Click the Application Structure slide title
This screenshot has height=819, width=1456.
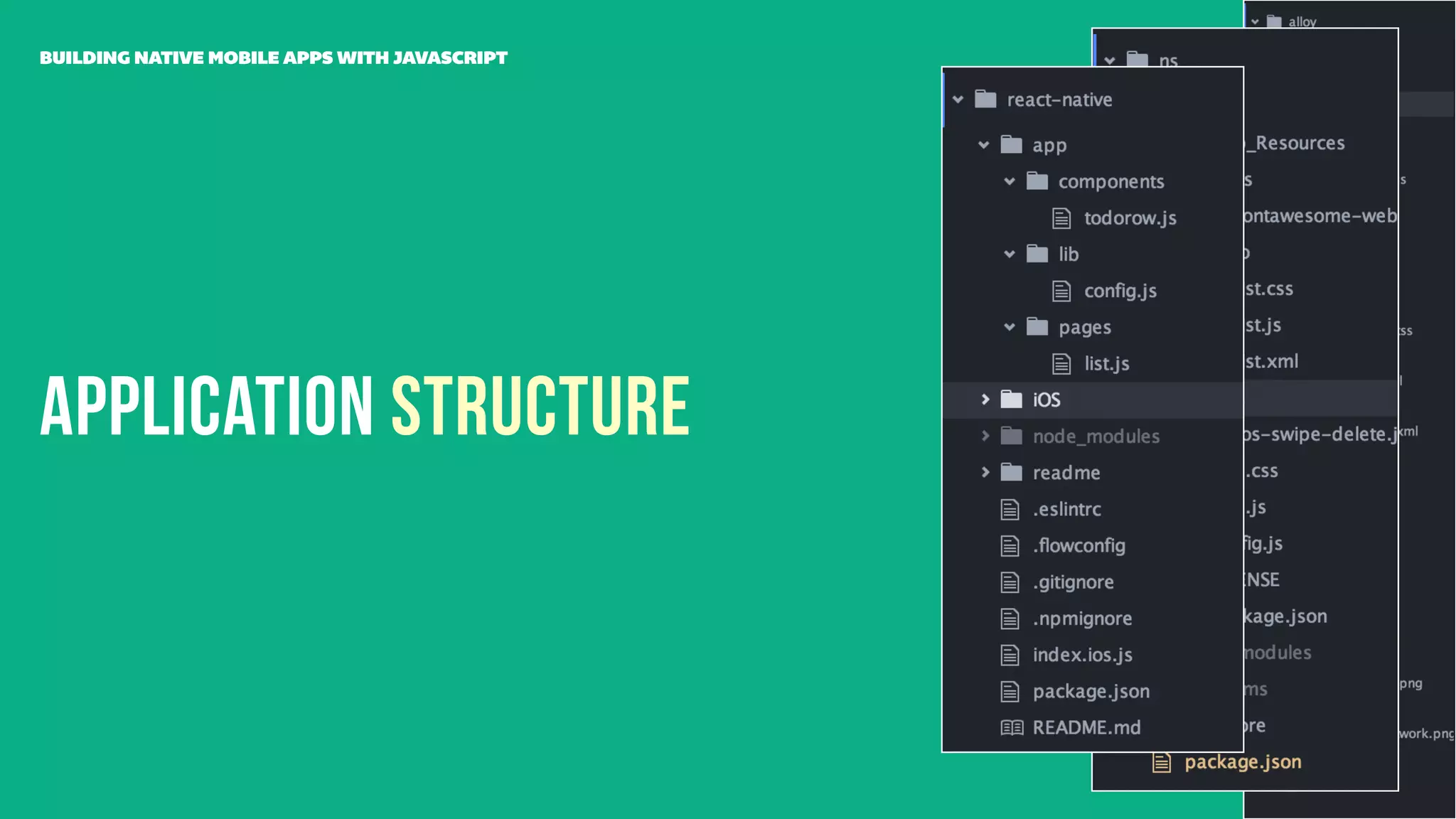[365, 405]
